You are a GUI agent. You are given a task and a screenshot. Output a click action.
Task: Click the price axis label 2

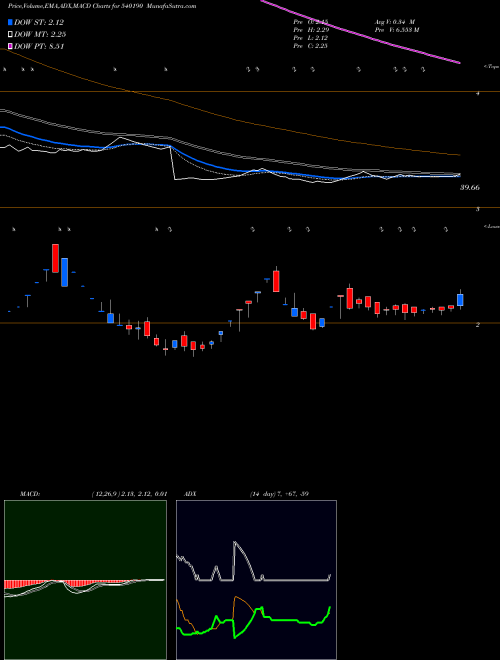click(477, 325)
